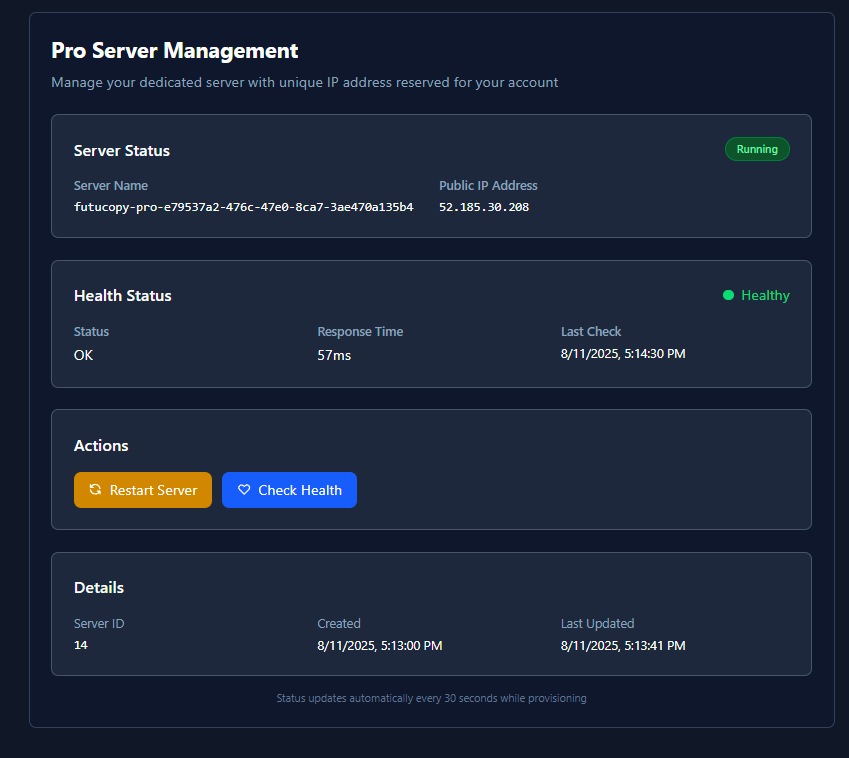The image size is (849, 758).
Task: Select the Healthy status label
Action: pos(764,295)
